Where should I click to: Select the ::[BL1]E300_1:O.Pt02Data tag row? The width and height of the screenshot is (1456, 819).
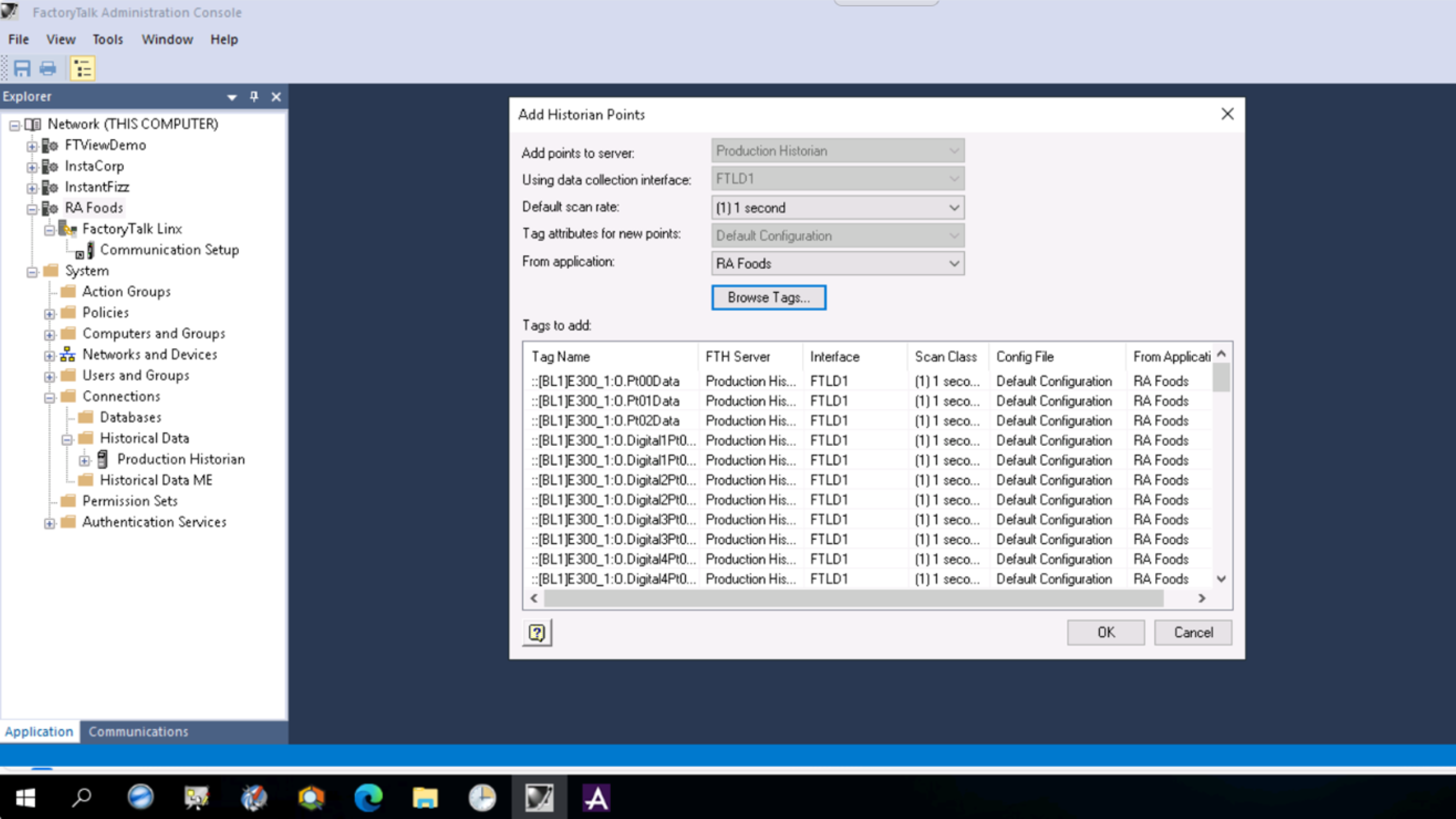868,420
